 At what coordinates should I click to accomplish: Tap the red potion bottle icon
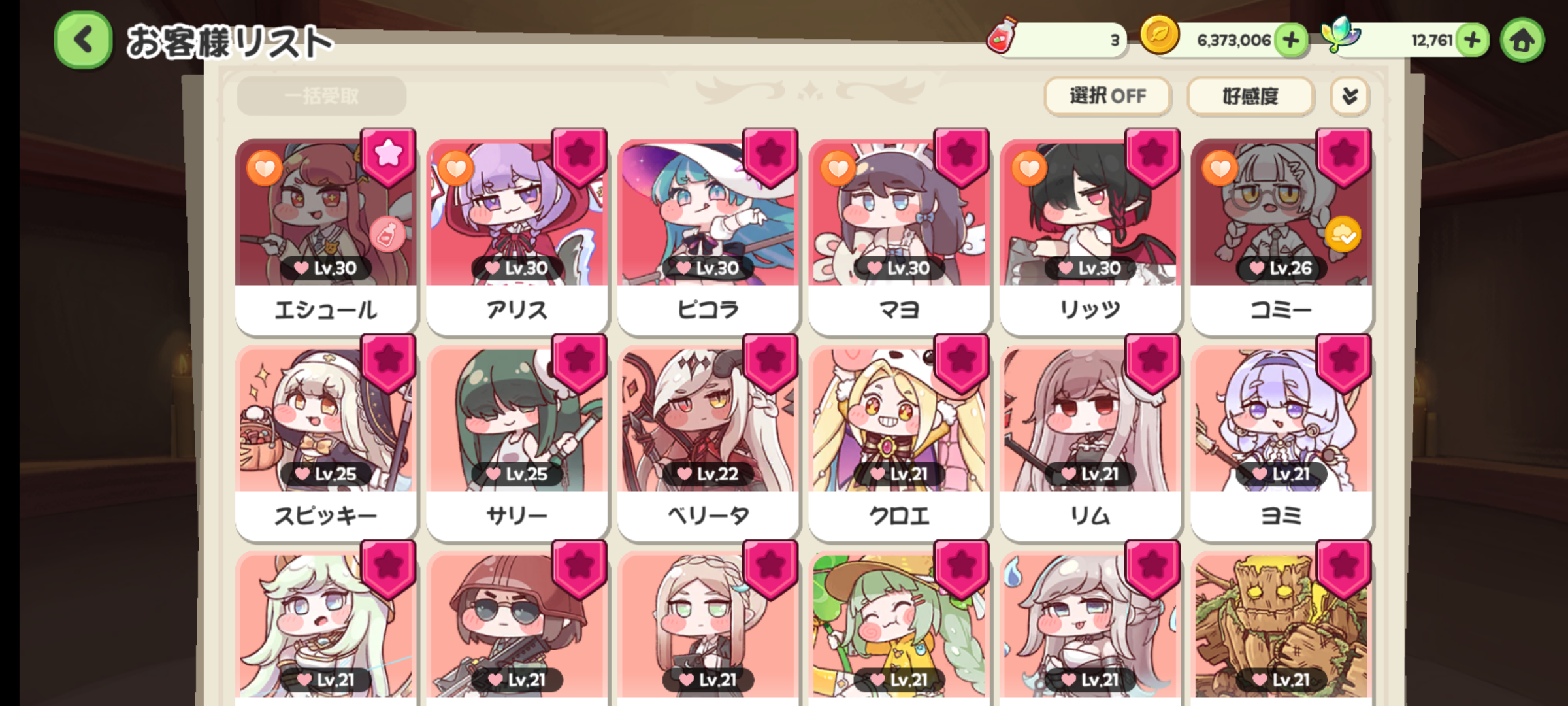(x=1002, y=35)
